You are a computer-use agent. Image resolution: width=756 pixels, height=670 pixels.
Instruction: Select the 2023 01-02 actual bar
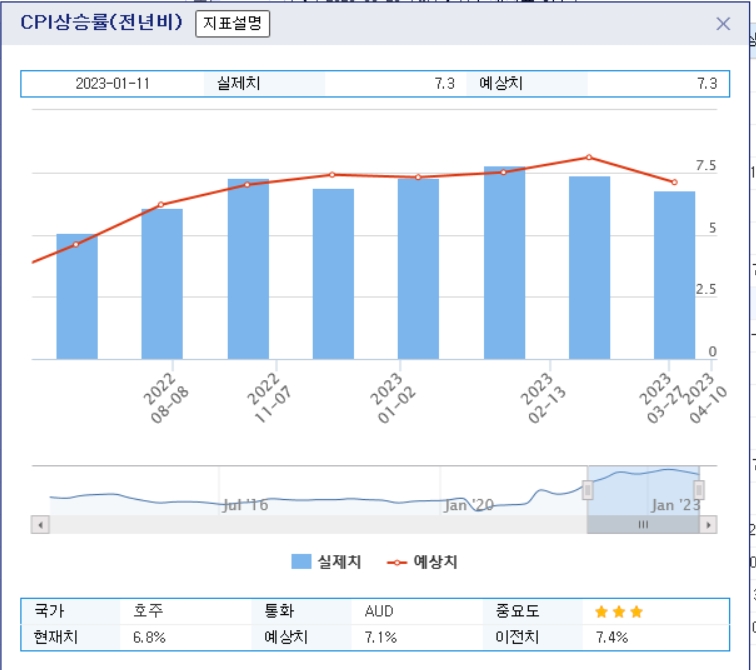tap(418, 269)
